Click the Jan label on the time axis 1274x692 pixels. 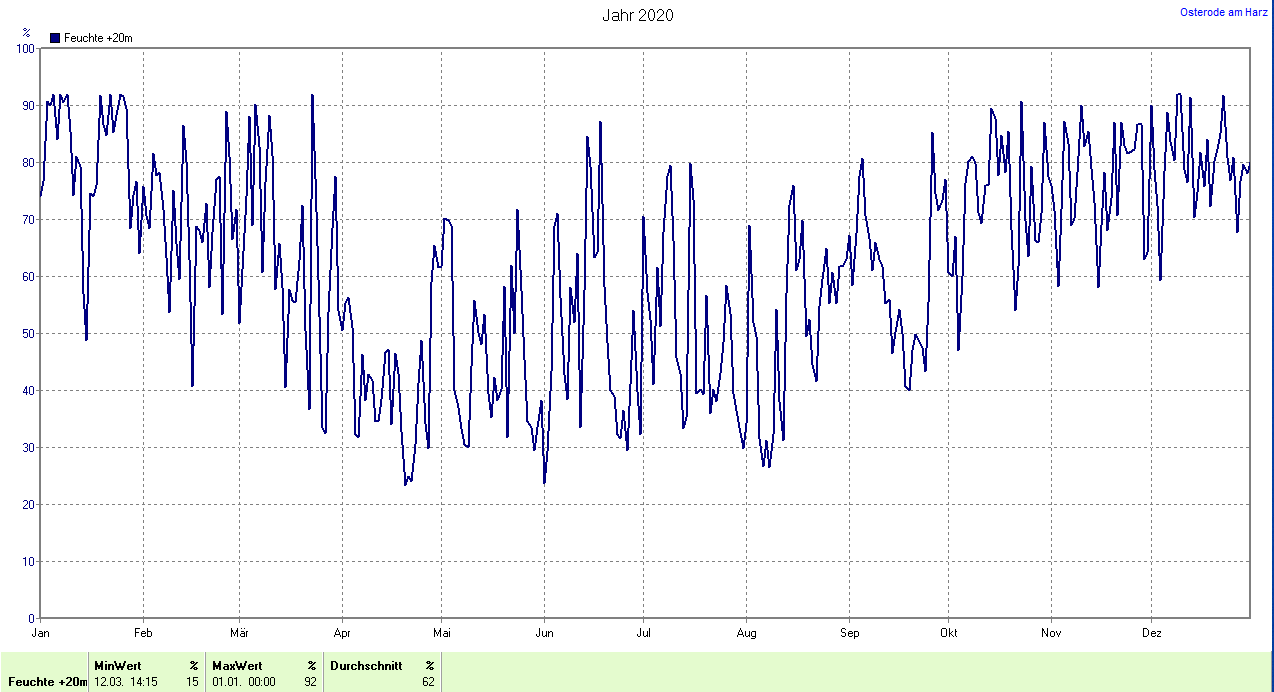41,633
